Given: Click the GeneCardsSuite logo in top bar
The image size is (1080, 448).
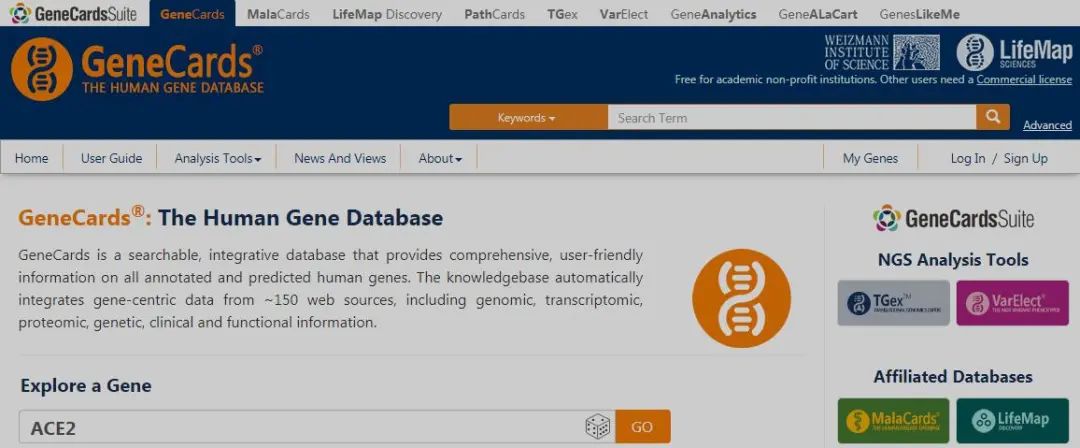Looking at the screenshot, I should coord(73,13).
